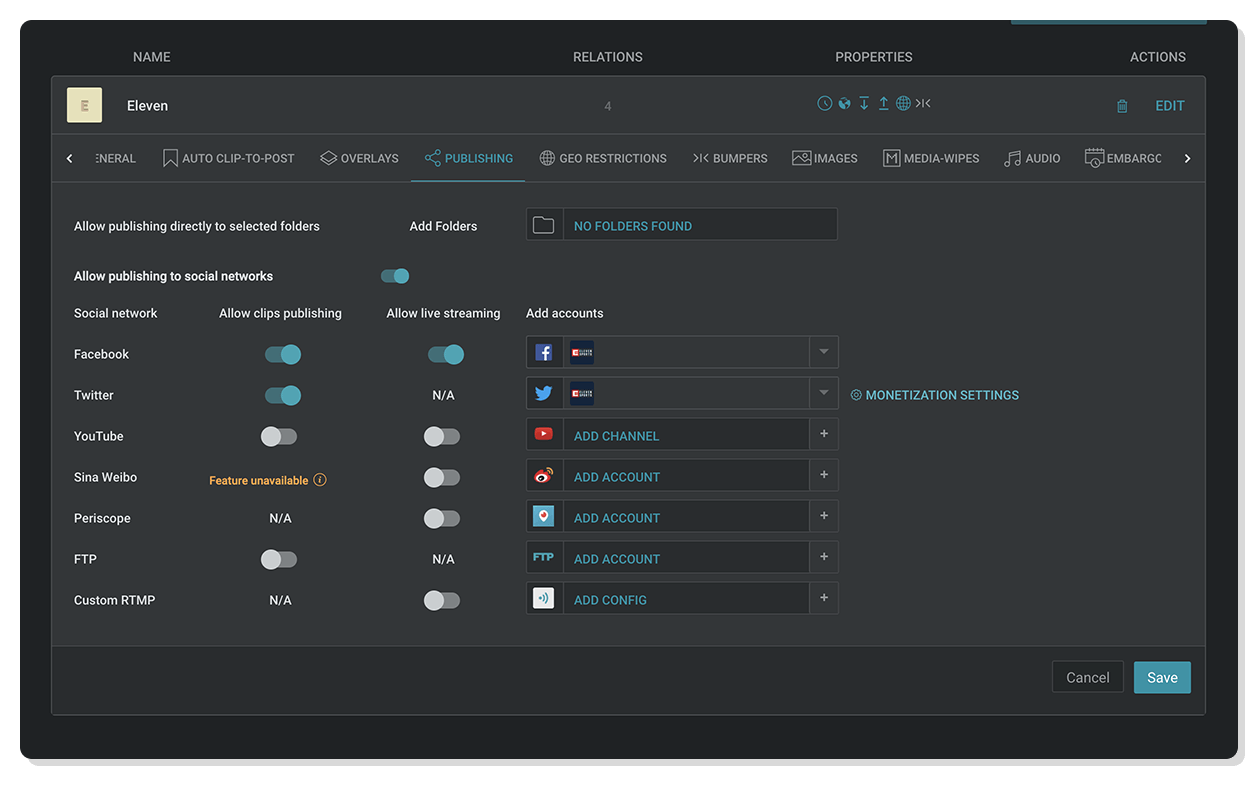The width and height of the screenshot is (1260, 800).
Task: Click the Eleven avatar thumbnail
Action: point(84,105)
